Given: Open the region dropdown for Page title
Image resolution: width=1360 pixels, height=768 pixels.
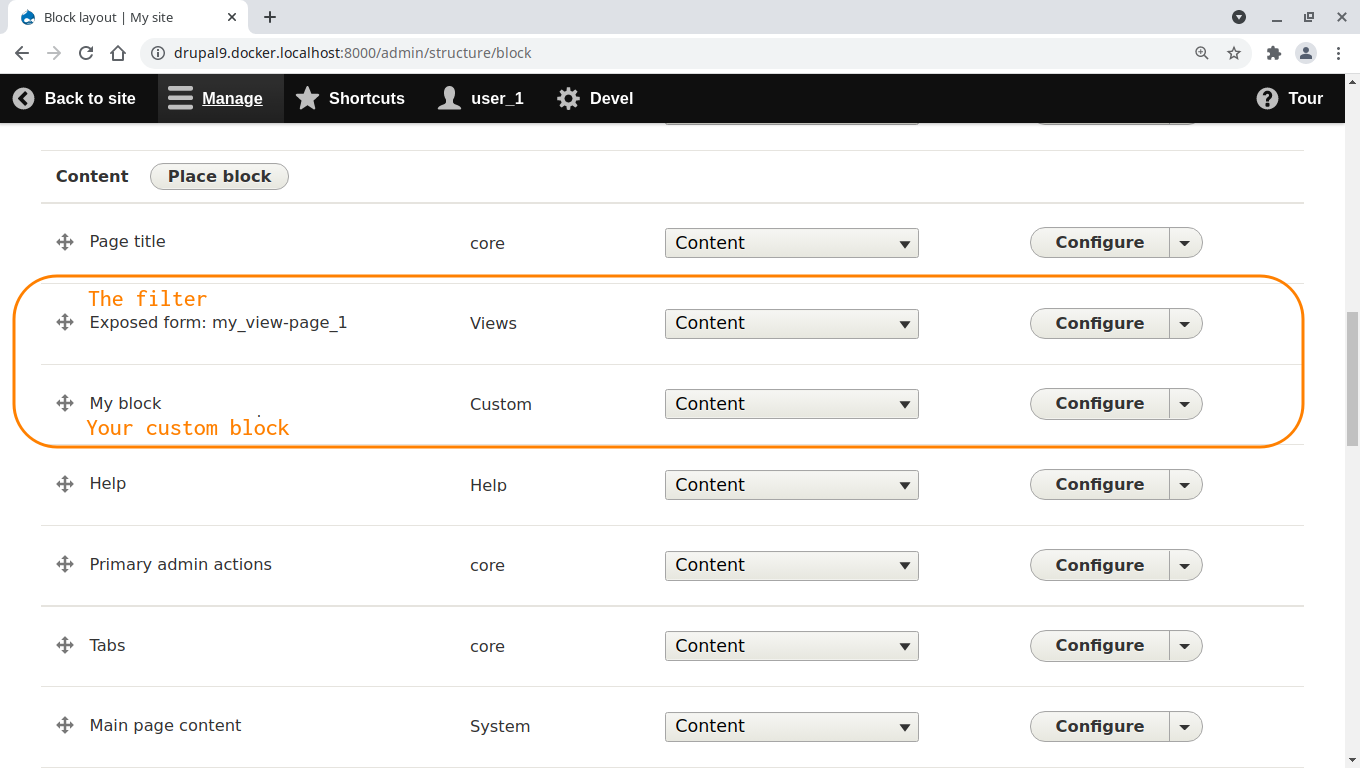Looking at the screenshot, I should click(x=791, y=243).
